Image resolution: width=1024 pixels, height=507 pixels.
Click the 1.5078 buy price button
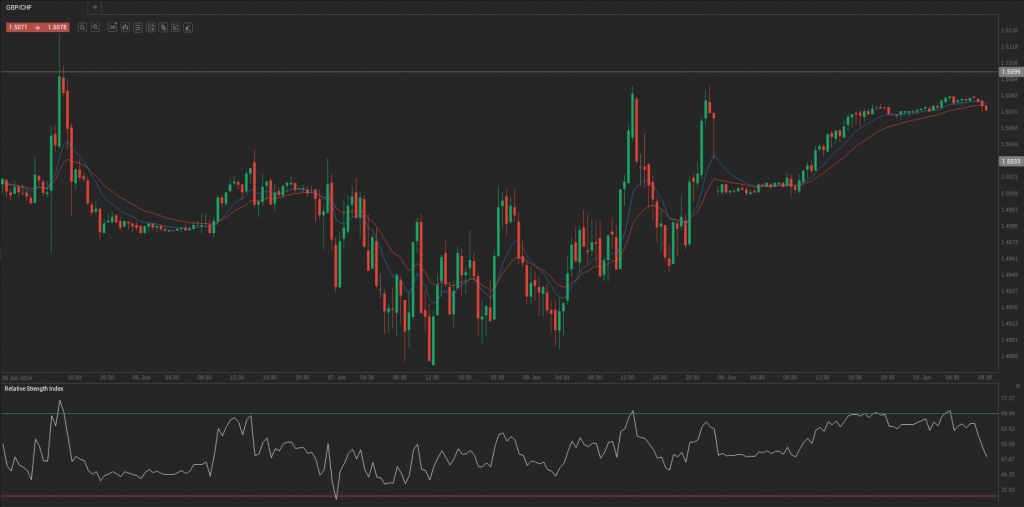click(56, 27)
